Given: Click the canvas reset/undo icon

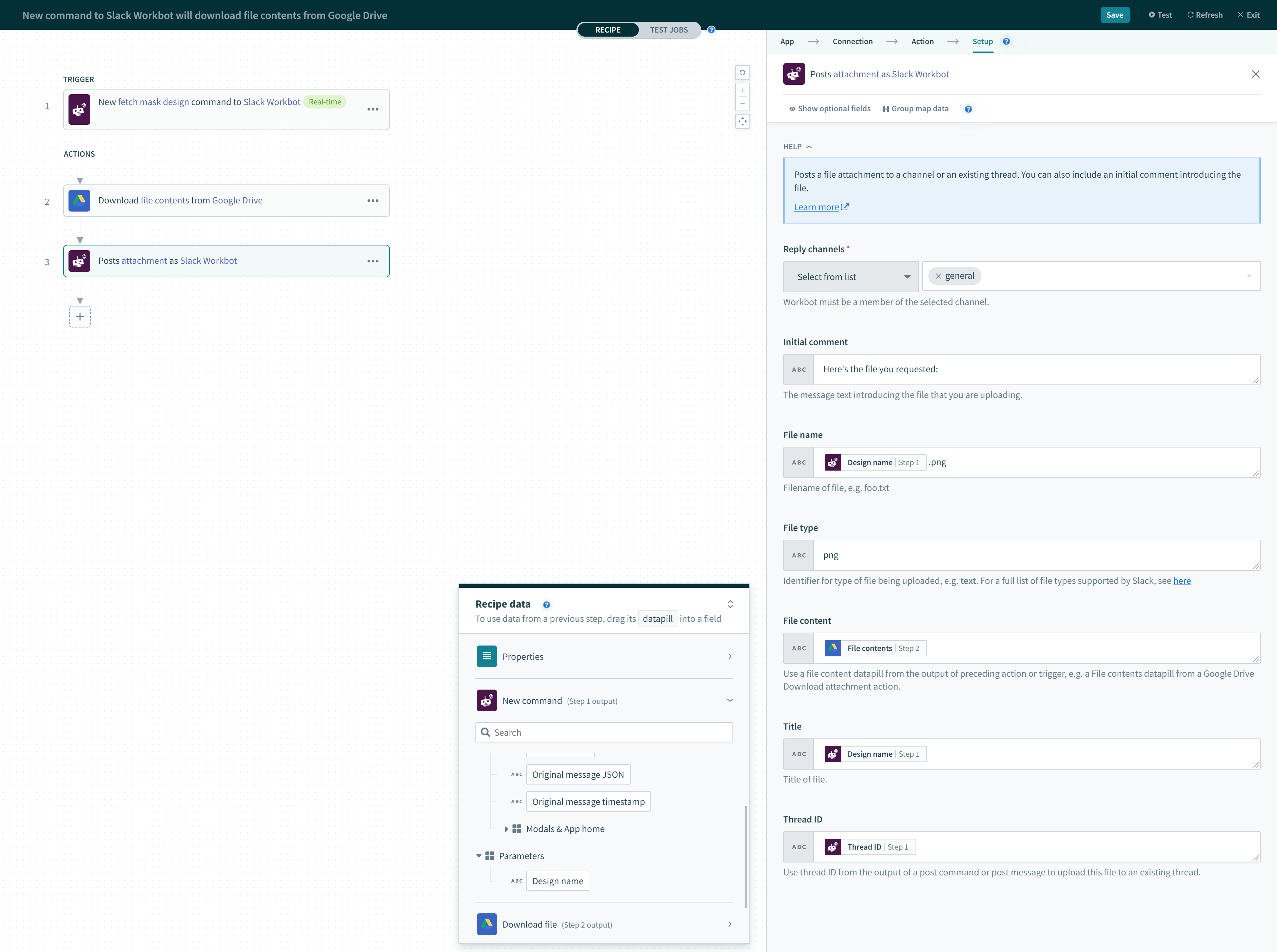Looking at the screenshot, I should 742,73.
